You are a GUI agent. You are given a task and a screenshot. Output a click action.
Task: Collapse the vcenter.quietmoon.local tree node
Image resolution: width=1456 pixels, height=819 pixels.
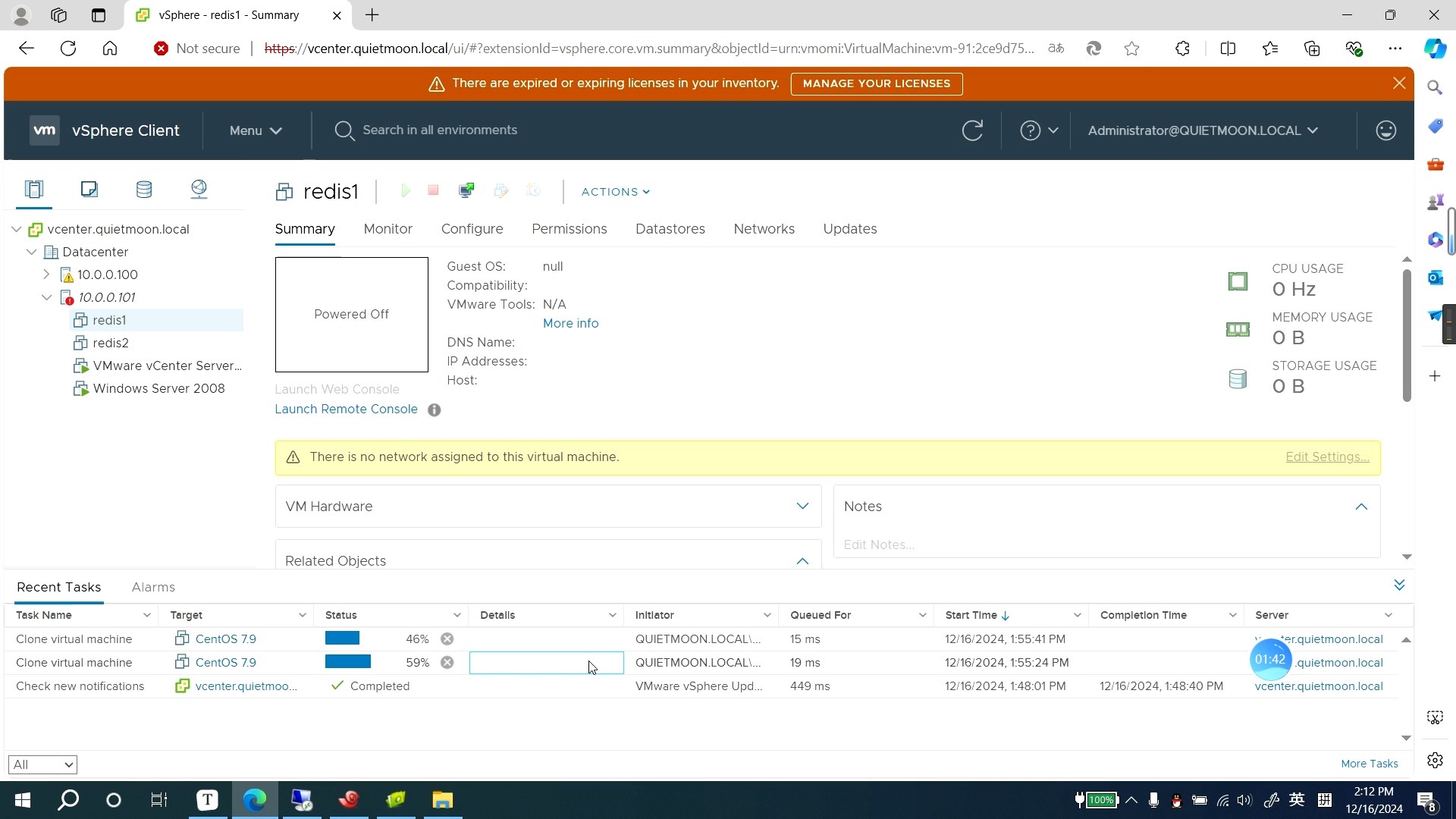click(x=16, y=229)
